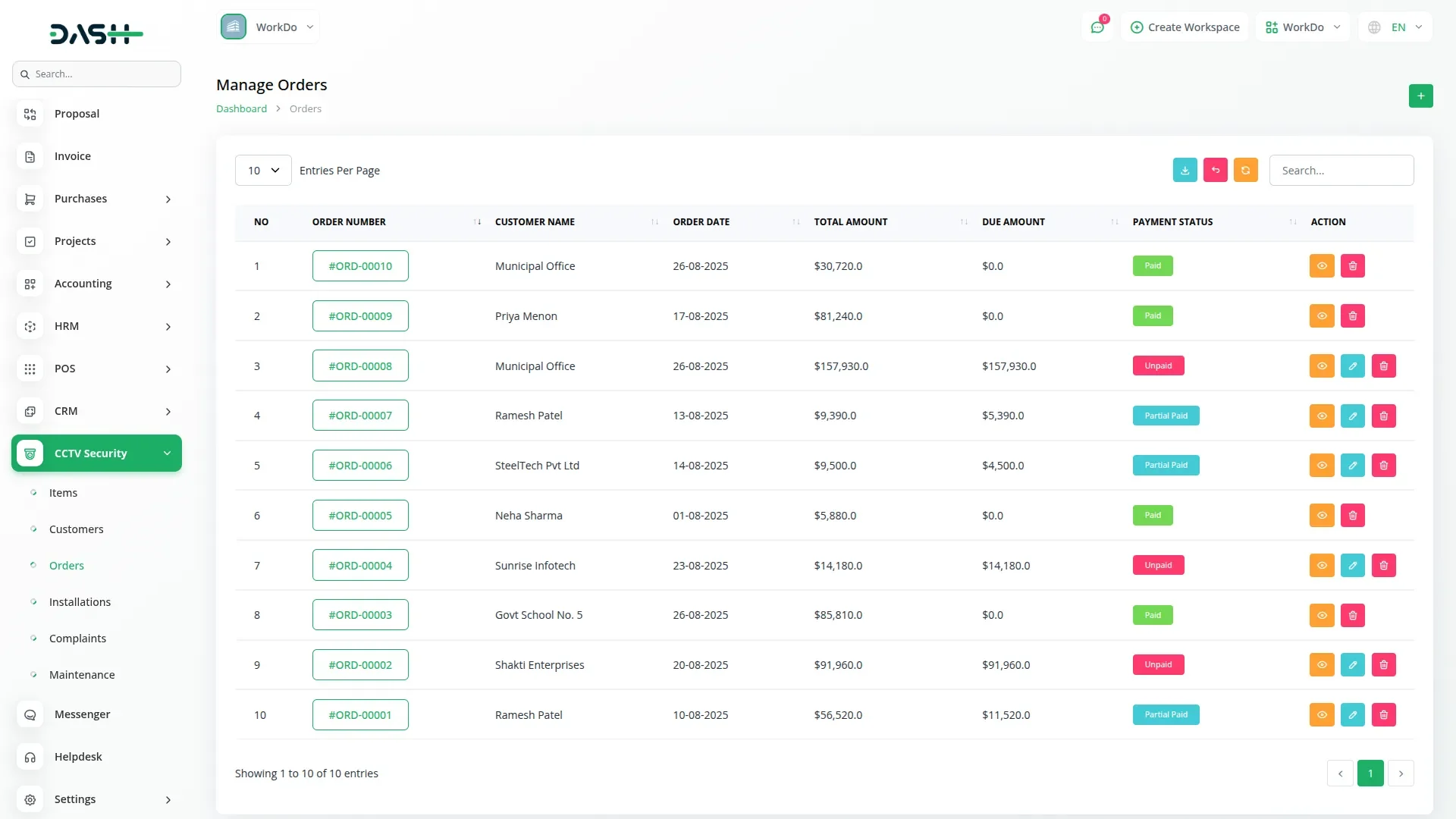
Task: Click the orange refresh icon in toolbar
Action: pos(1245,171)
